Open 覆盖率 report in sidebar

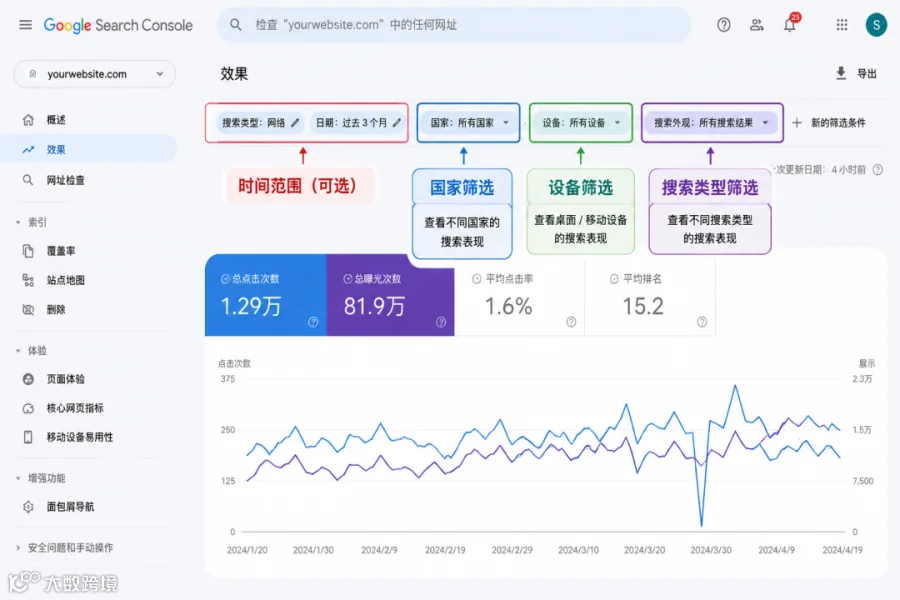pos(61,251)
